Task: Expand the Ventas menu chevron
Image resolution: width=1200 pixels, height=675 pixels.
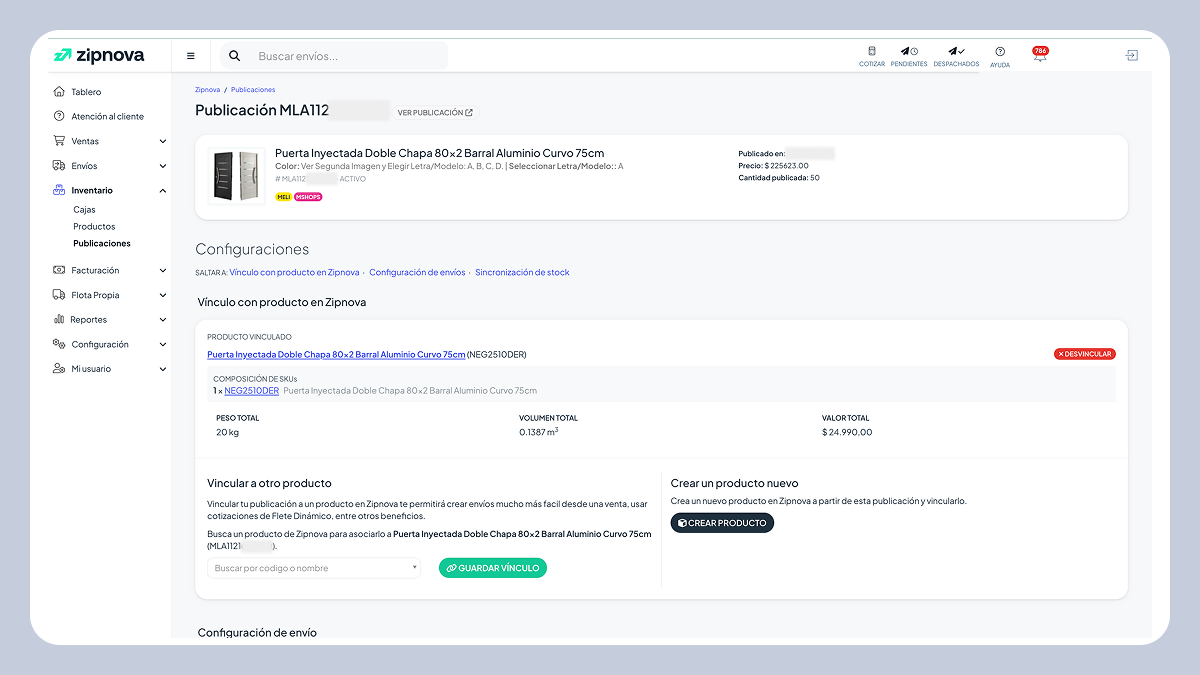Action: pyautogui.click(x=163, y=141)
